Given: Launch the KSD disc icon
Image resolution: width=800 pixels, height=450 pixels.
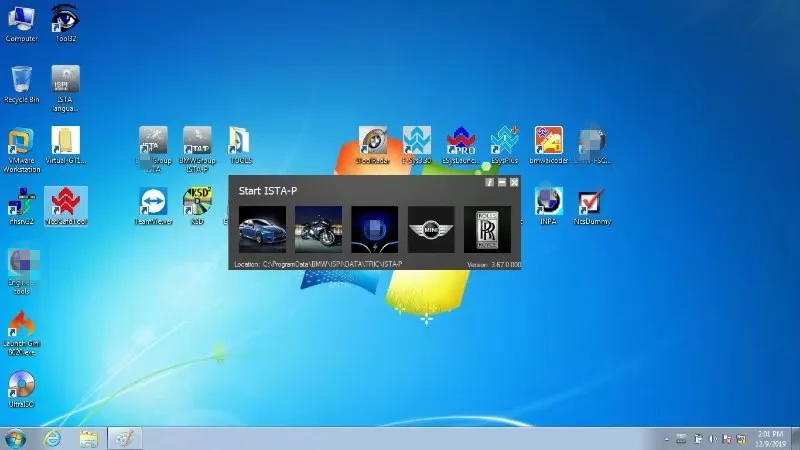Looking at the screenshot, I should click(197, 207).
